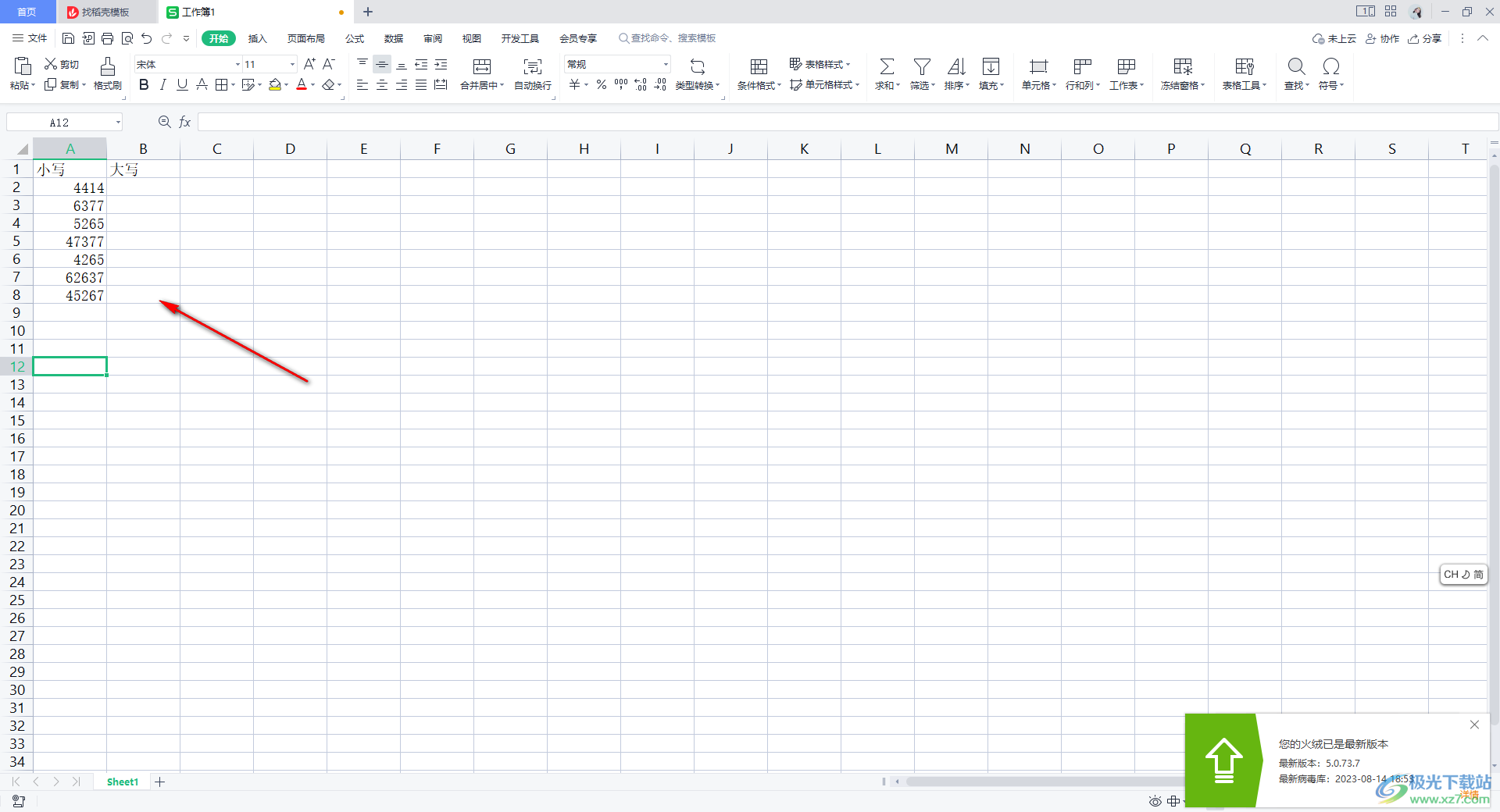This screenshot has height=812, width=1500.
Task: Click the percent style icon
Action: [602, 84]
